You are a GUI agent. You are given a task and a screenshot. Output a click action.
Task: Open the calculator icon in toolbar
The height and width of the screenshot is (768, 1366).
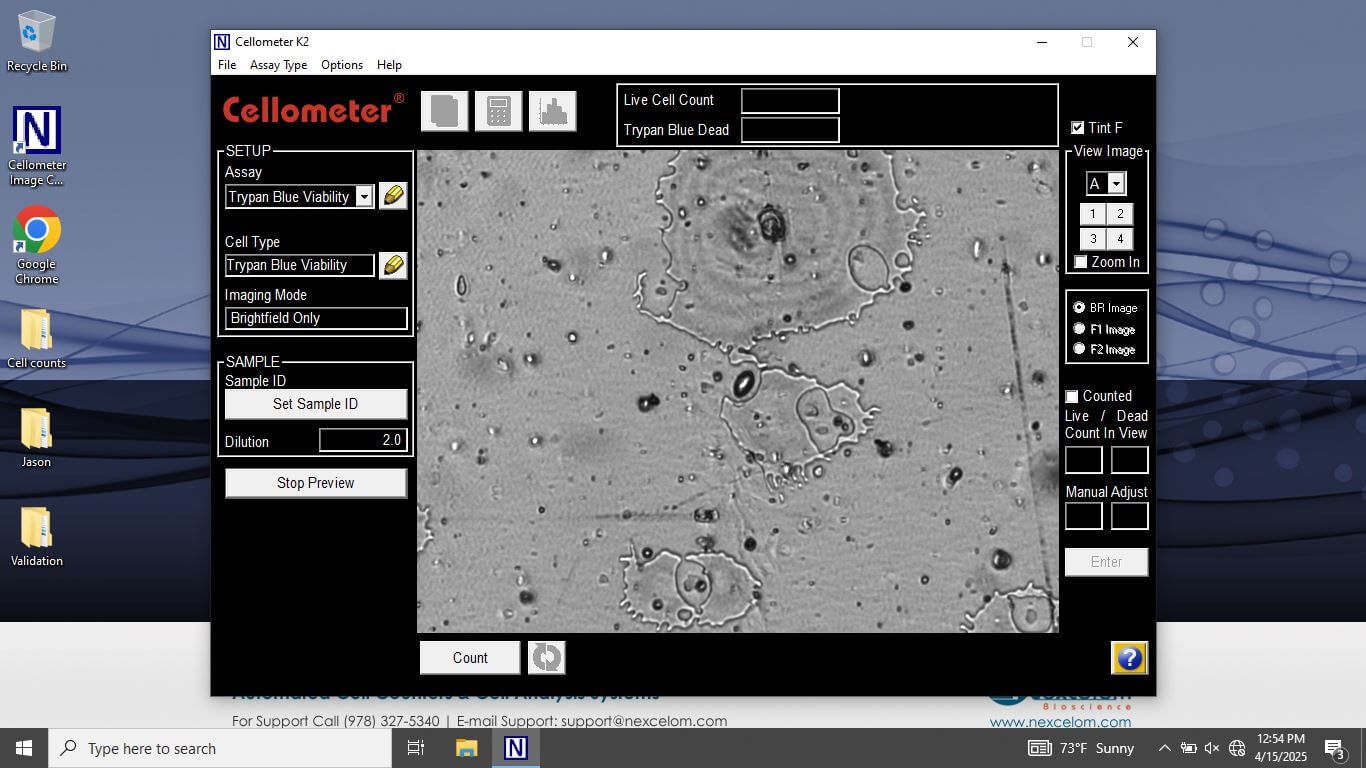[498, 111]
